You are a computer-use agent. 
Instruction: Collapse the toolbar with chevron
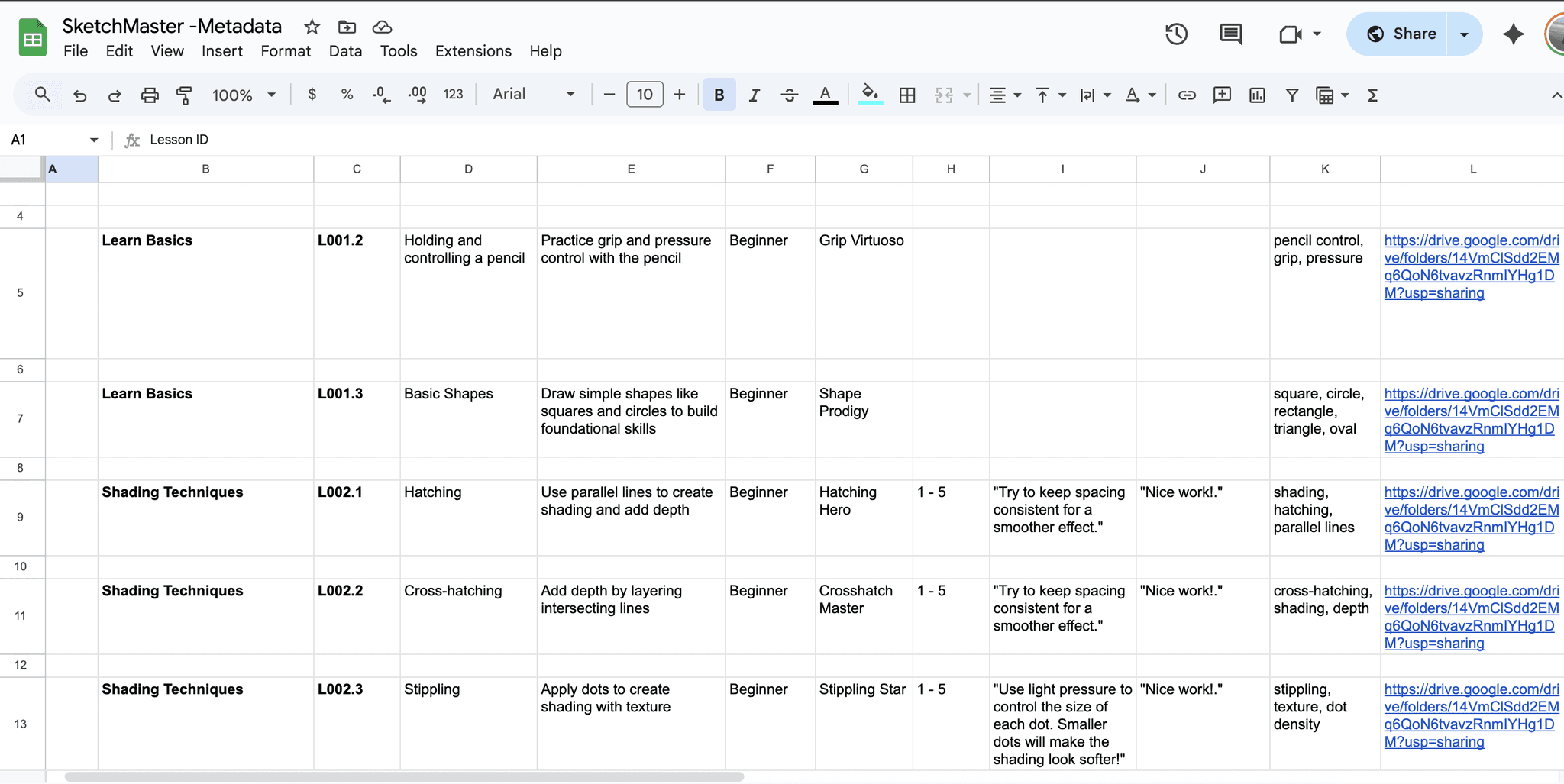pos(1556,95)
